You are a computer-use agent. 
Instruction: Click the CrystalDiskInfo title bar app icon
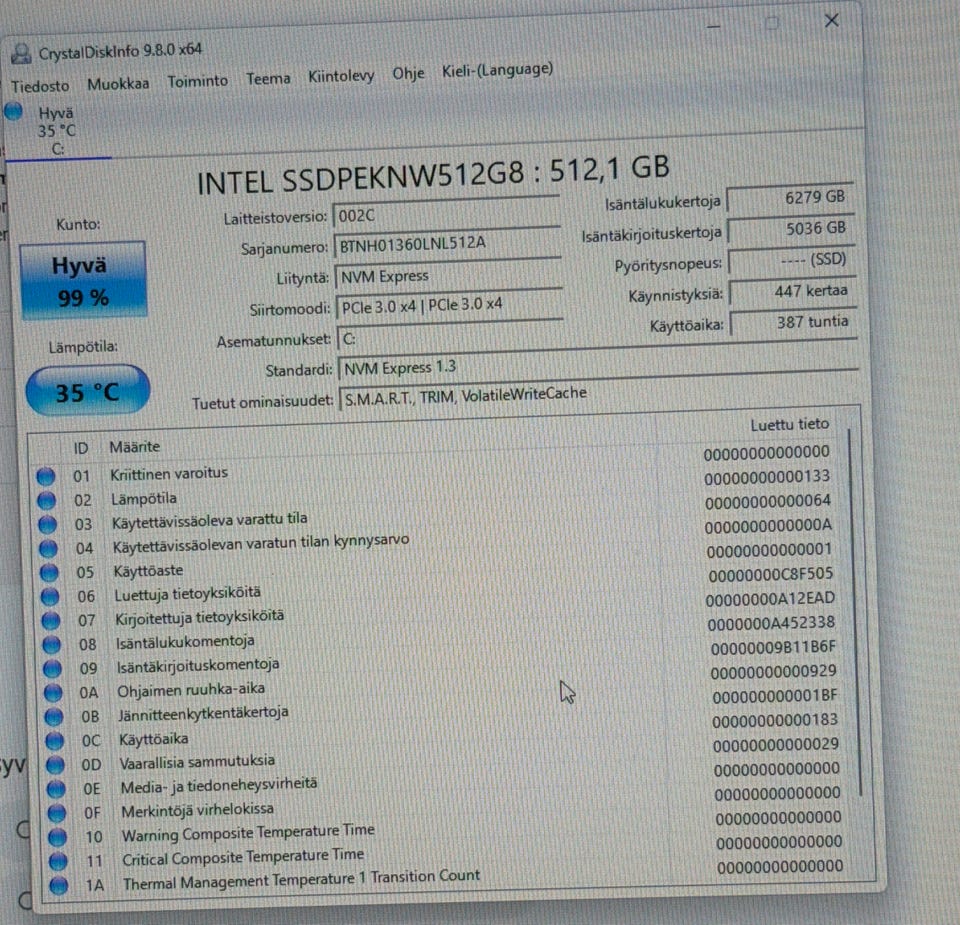click(21, 53)
